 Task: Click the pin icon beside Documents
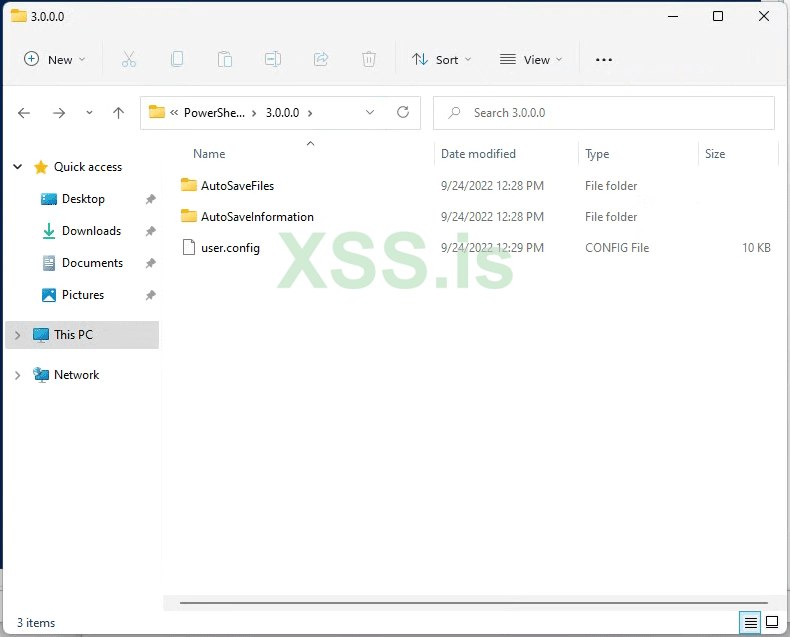(150, 263)
